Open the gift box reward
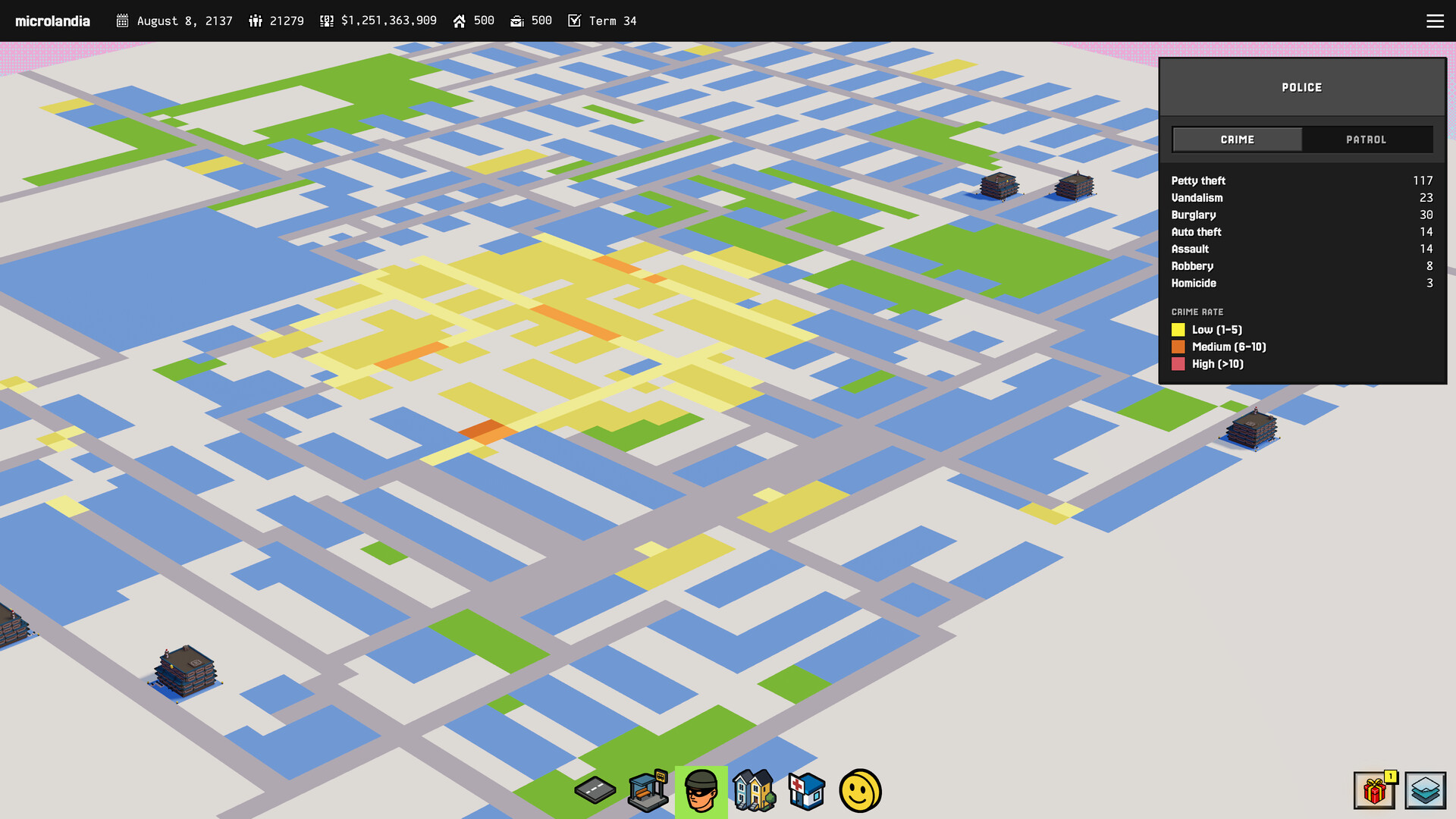The image size is (1456, 819). pyautogui.click(x=1375, y=791)
